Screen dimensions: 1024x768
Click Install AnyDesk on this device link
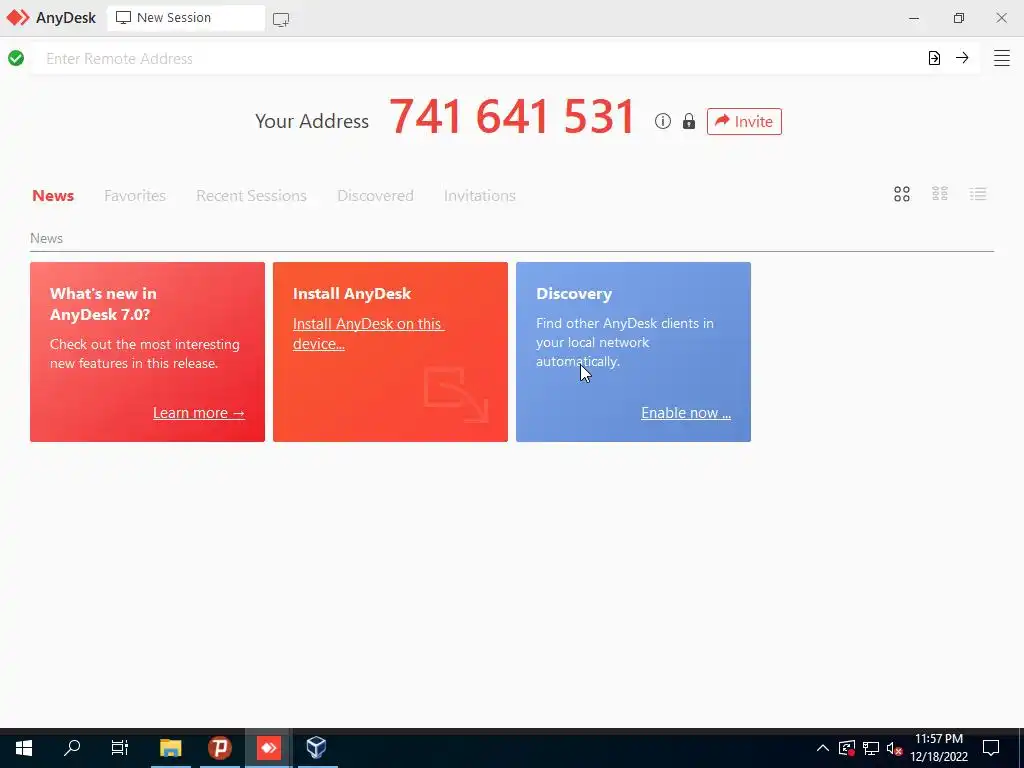368,333
